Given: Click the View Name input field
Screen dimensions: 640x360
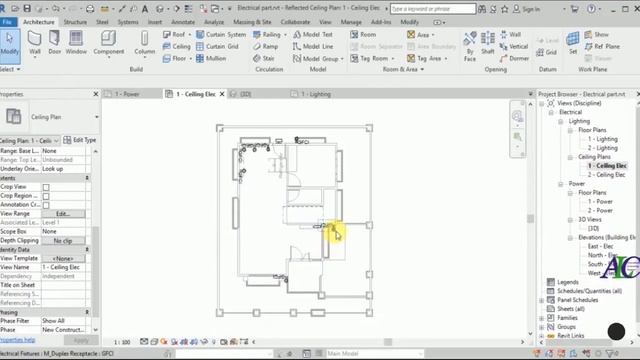Looking at the screenshot, I should (65, 267).
